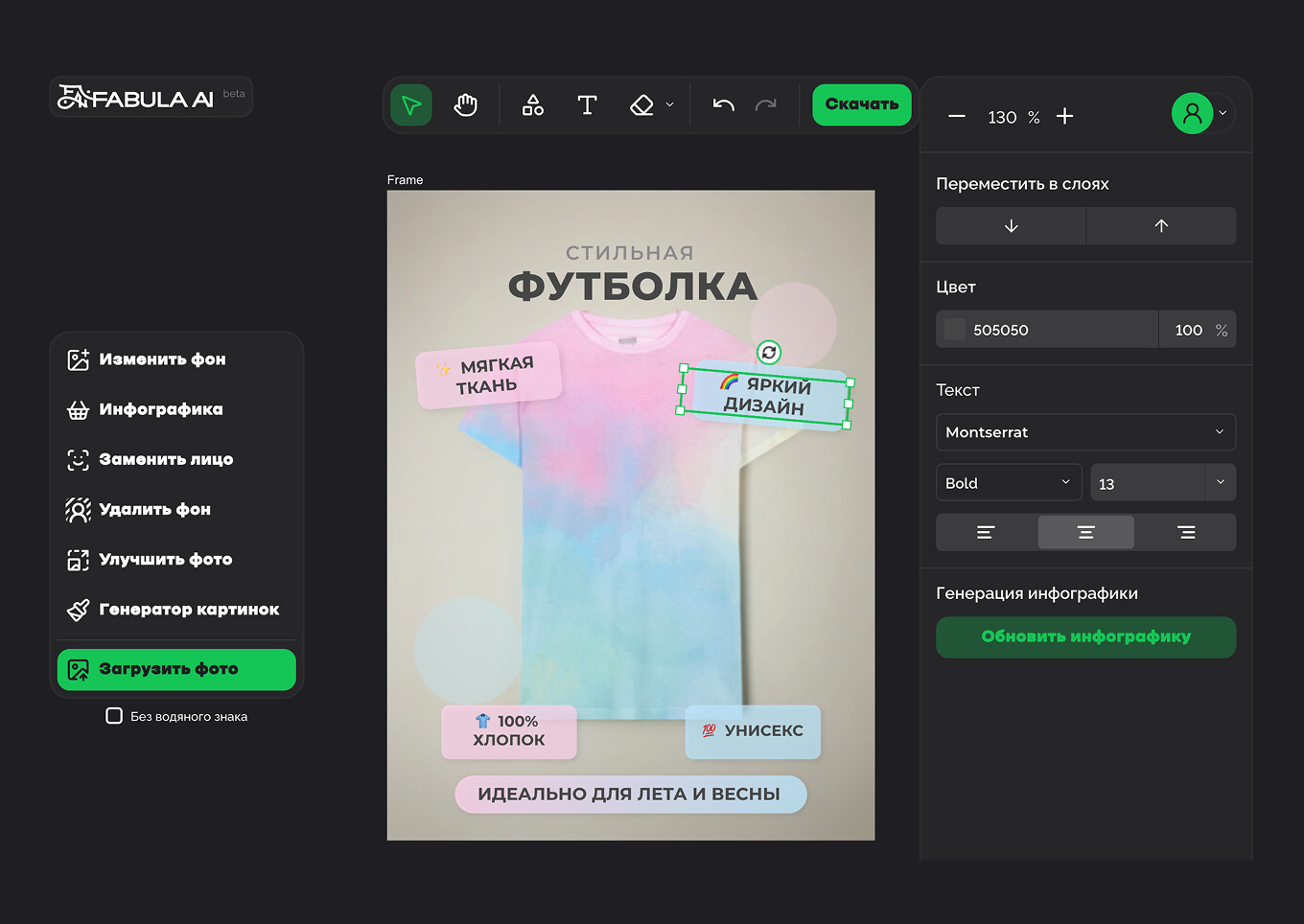The image size is (1304, 924).
Task: Expand the eraser tool options chevron
Action: tap(669, 104)
